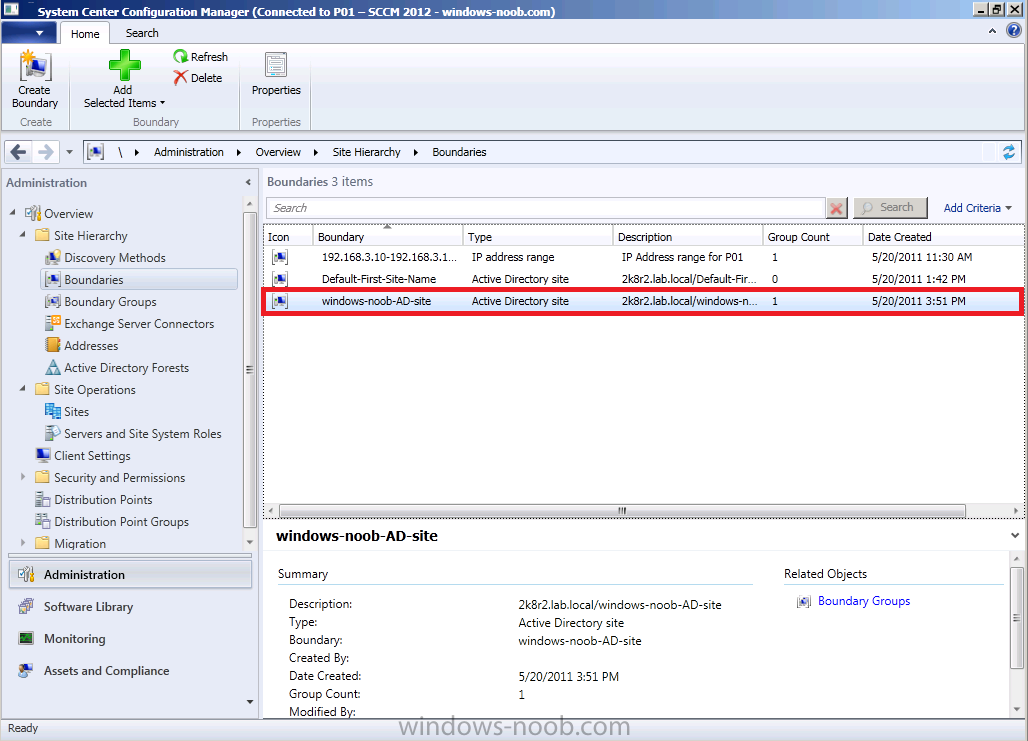Image resolution: width=1028 pixels, height=741 pixels.
Task: Click the icon of the Default-First-Site-Name row
Action: (x=280, y=279)
